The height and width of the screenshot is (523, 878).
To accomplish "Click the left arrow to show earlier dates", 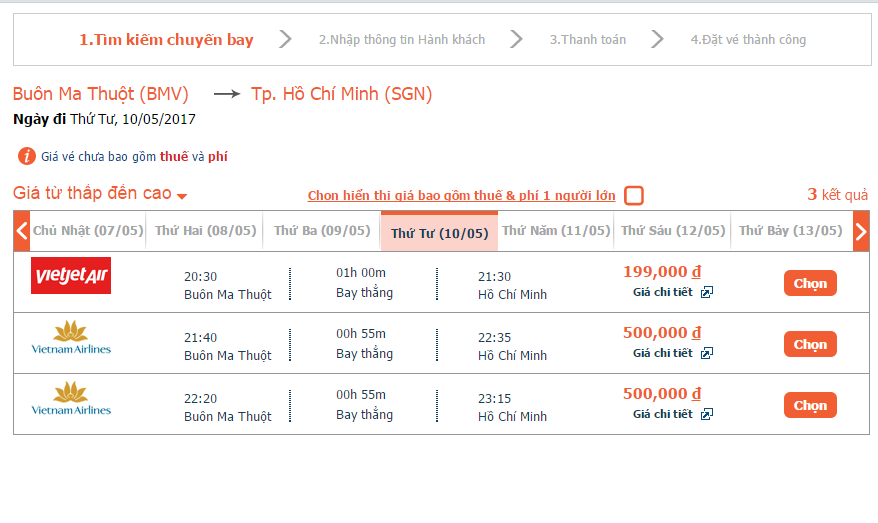I will (21, 231).
